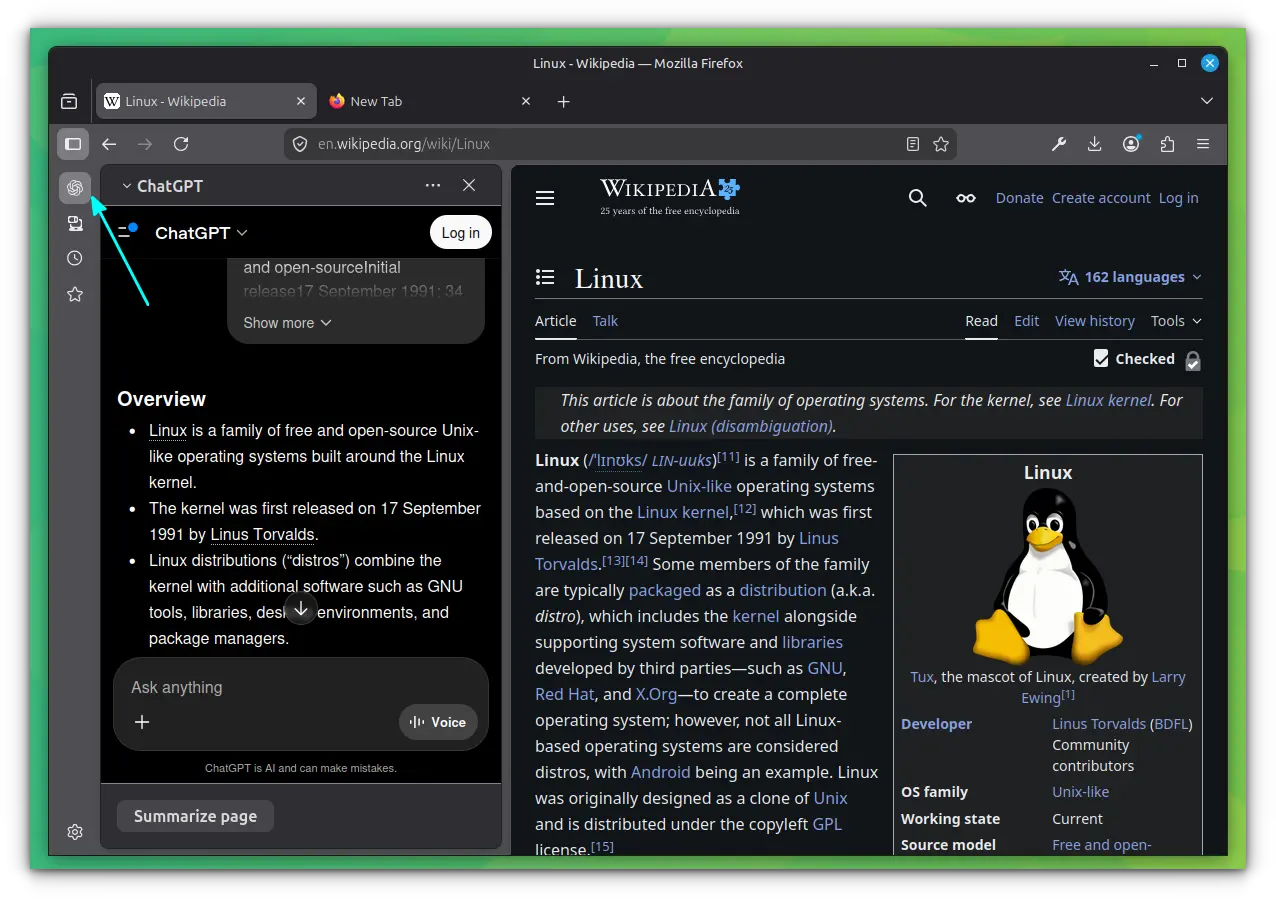Image resolution: width=1276 pixels, height=901 pixels.
Task: Go back one page
Action: [x=109, y=144]
